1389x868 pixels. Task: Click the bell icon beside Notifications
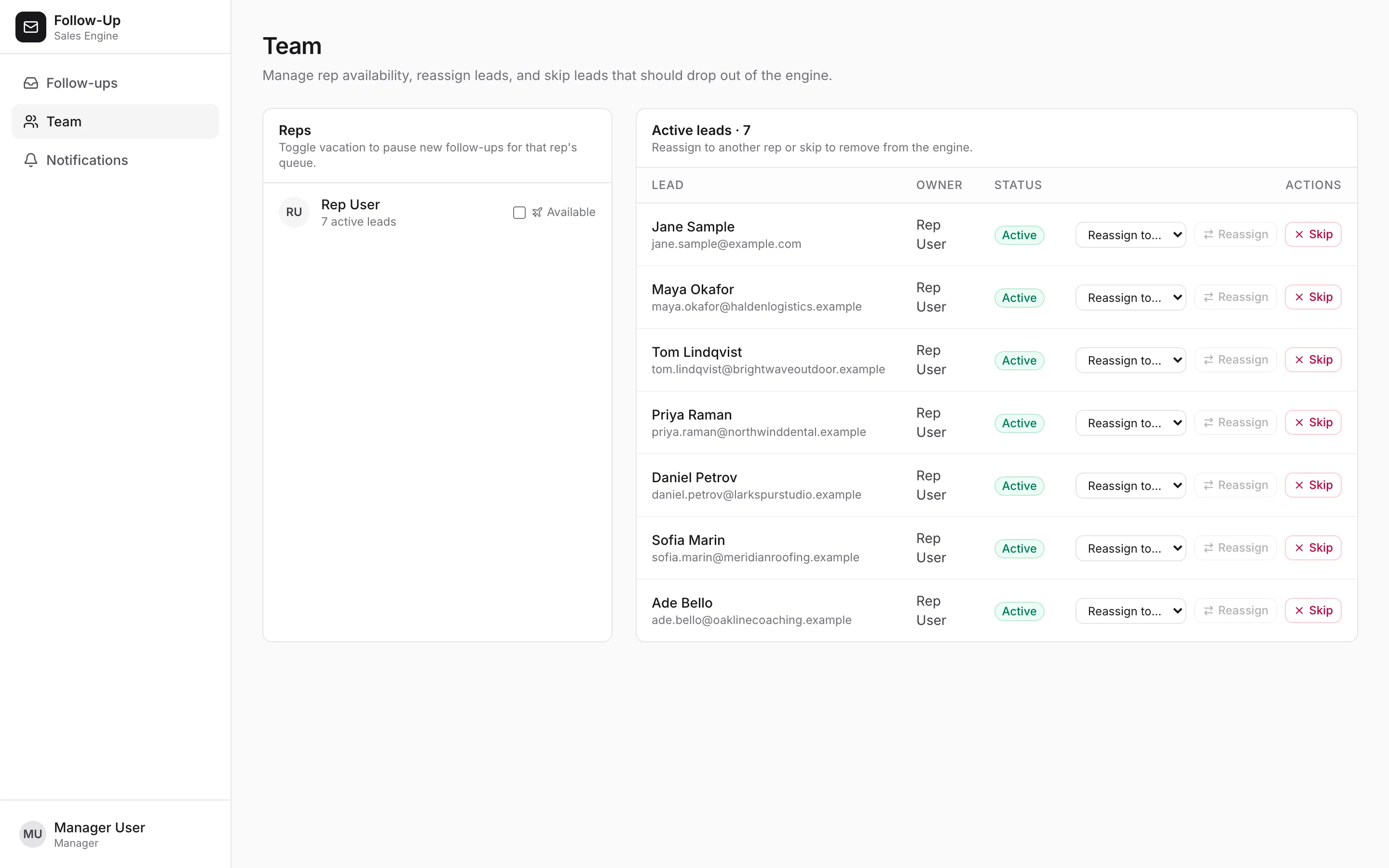pos(31,160)
